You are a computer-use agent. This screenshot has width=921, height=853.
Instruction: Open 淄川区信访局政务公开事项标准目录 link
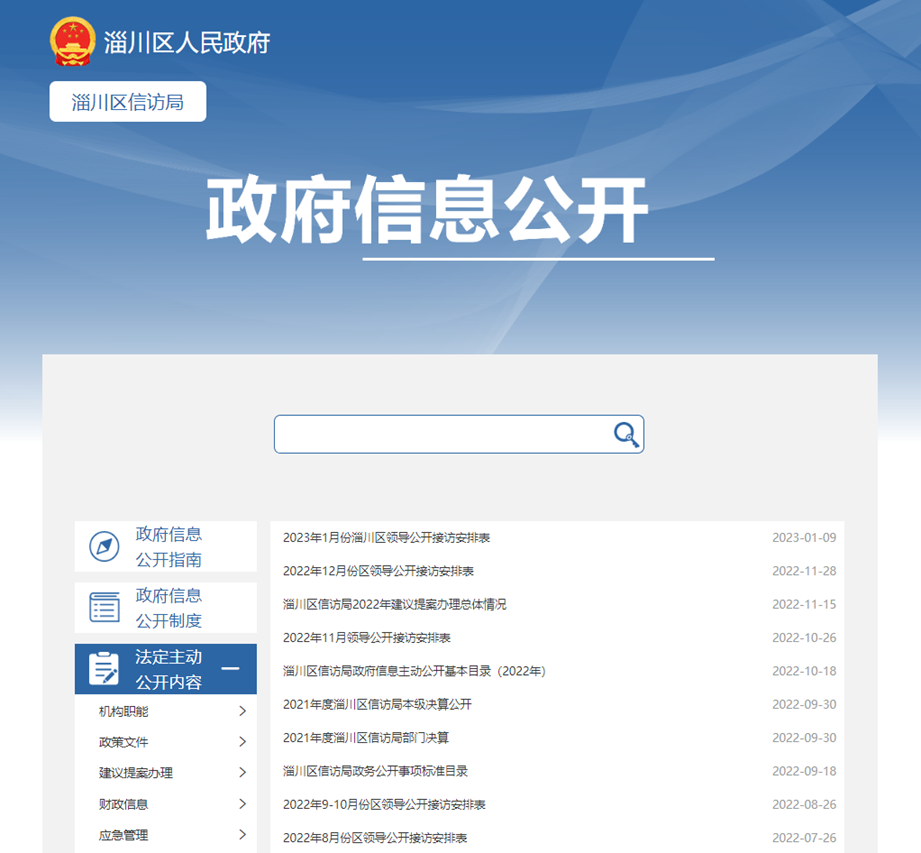[375, 771]
